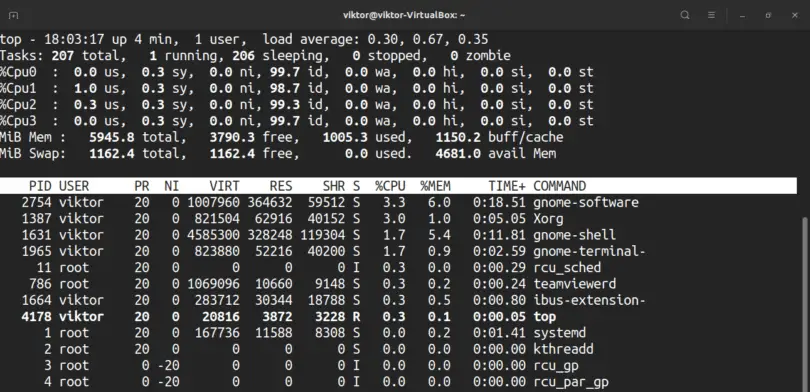Select the Xorg process name

point(548,219)
